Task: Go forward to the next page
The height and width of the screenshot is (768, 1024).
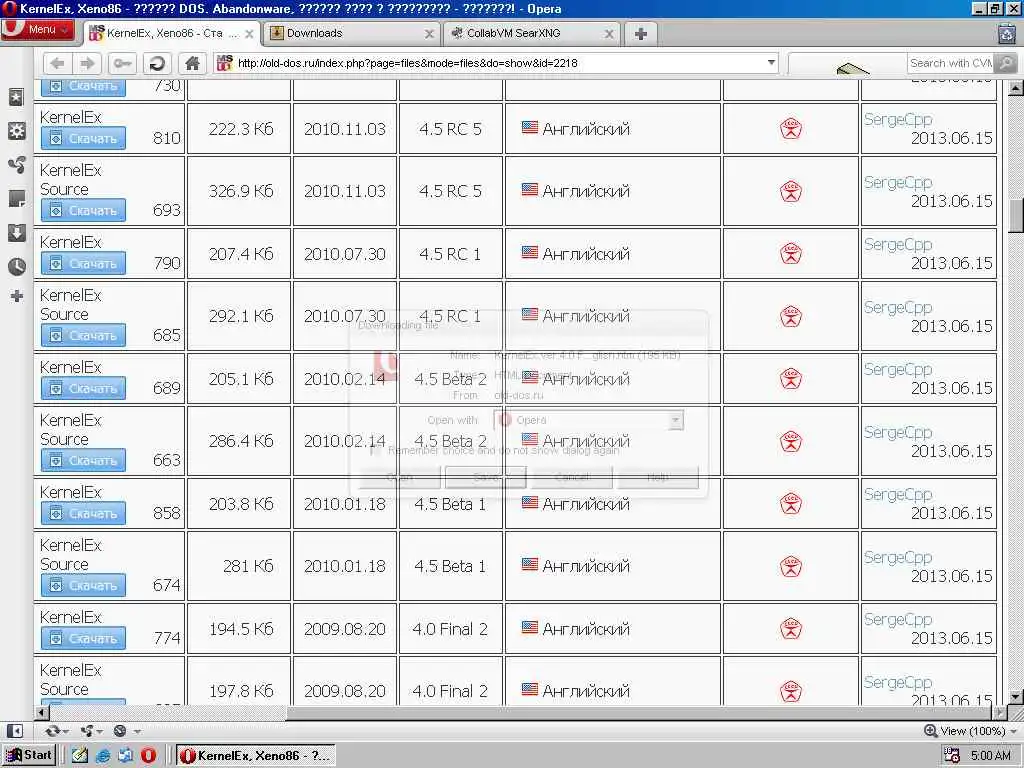Action: (x=87, y=63)
